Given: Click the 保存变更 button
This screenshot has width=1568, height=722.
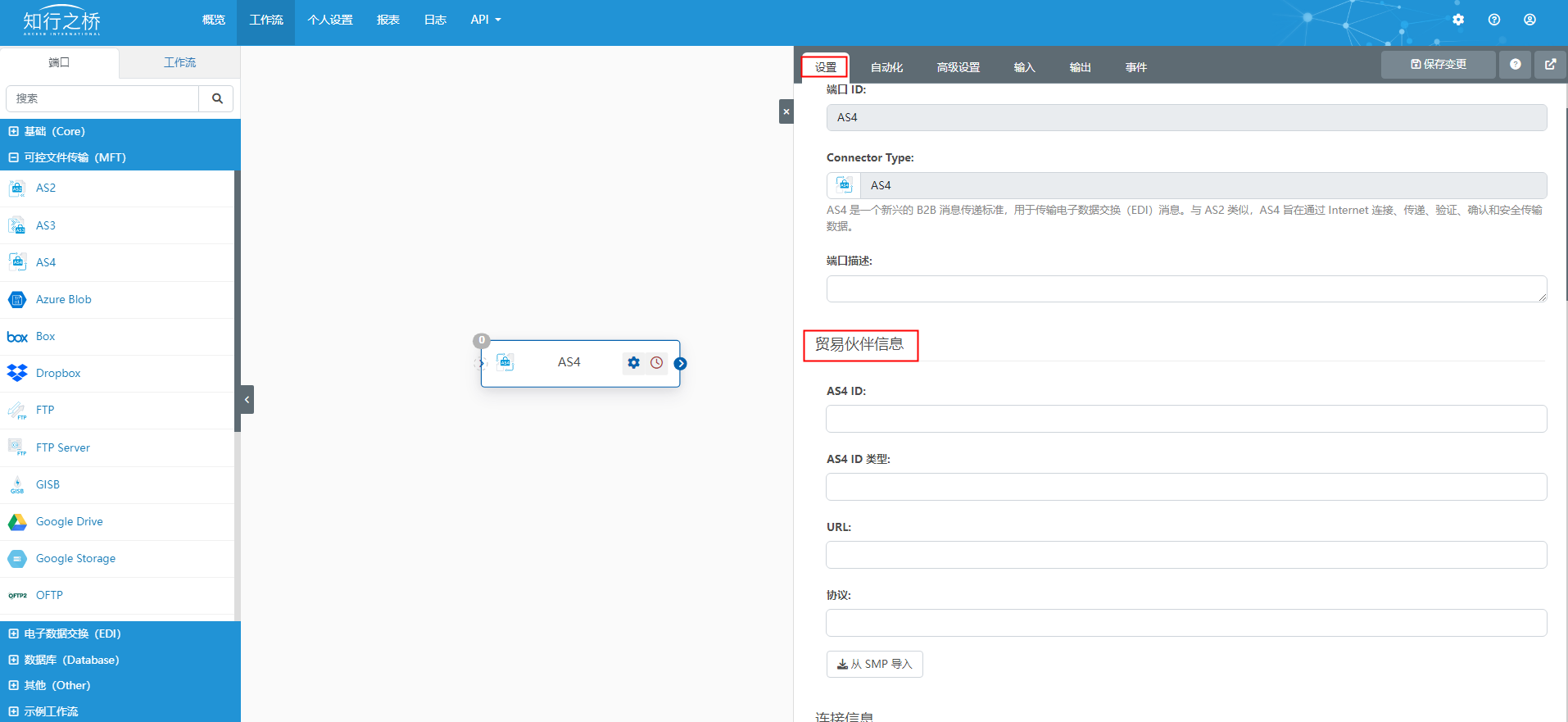Looking at the screenshot, I should click(x=1439, y=65).
